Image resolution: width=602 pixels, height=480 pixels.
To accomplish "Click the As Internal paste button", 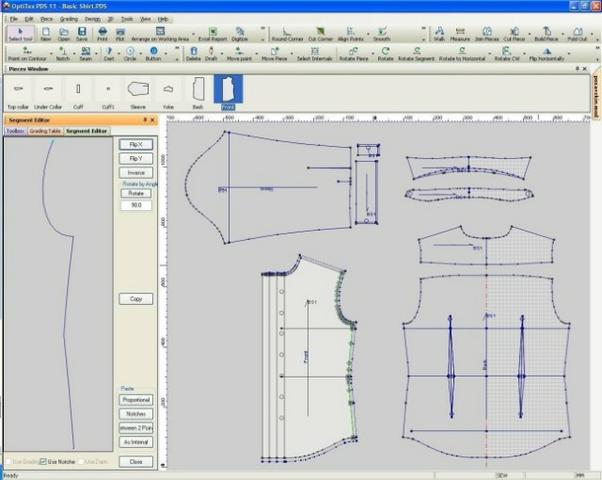I will click(x=136, y=442).
